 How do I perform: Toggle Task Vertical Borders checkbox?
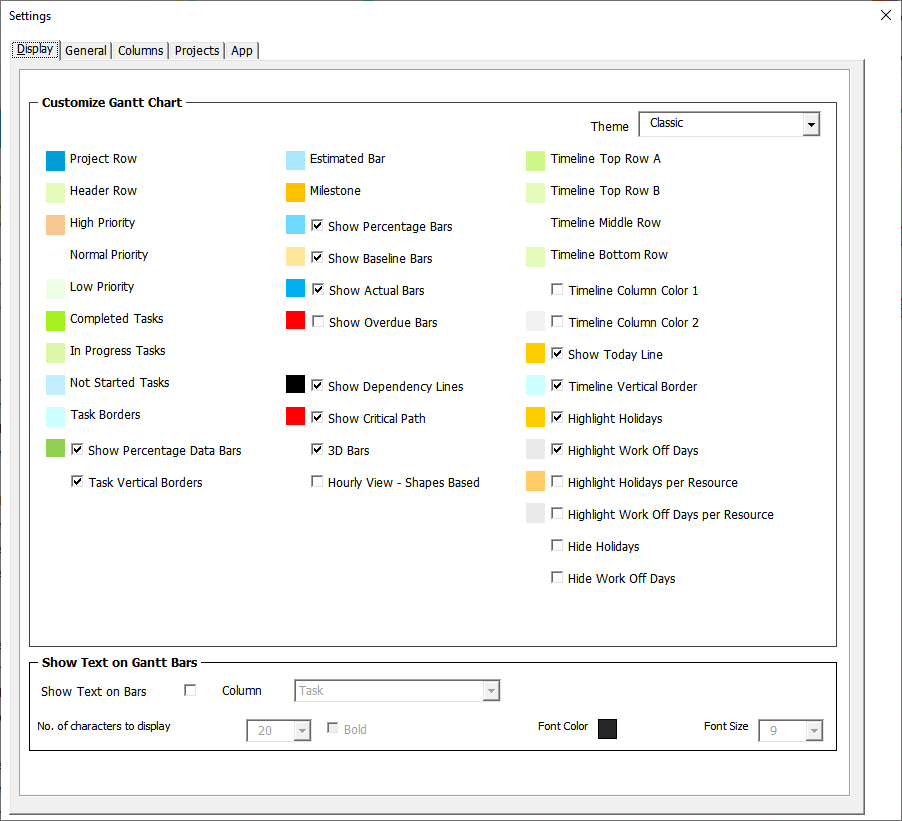[x=77, y=481]
